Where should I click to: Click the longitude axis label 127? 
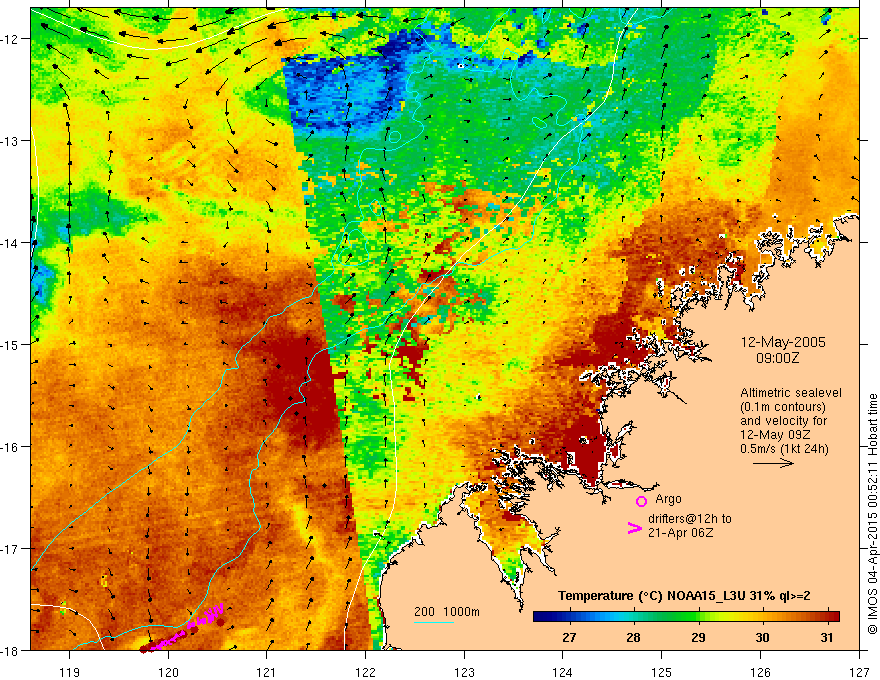[859, 672]
